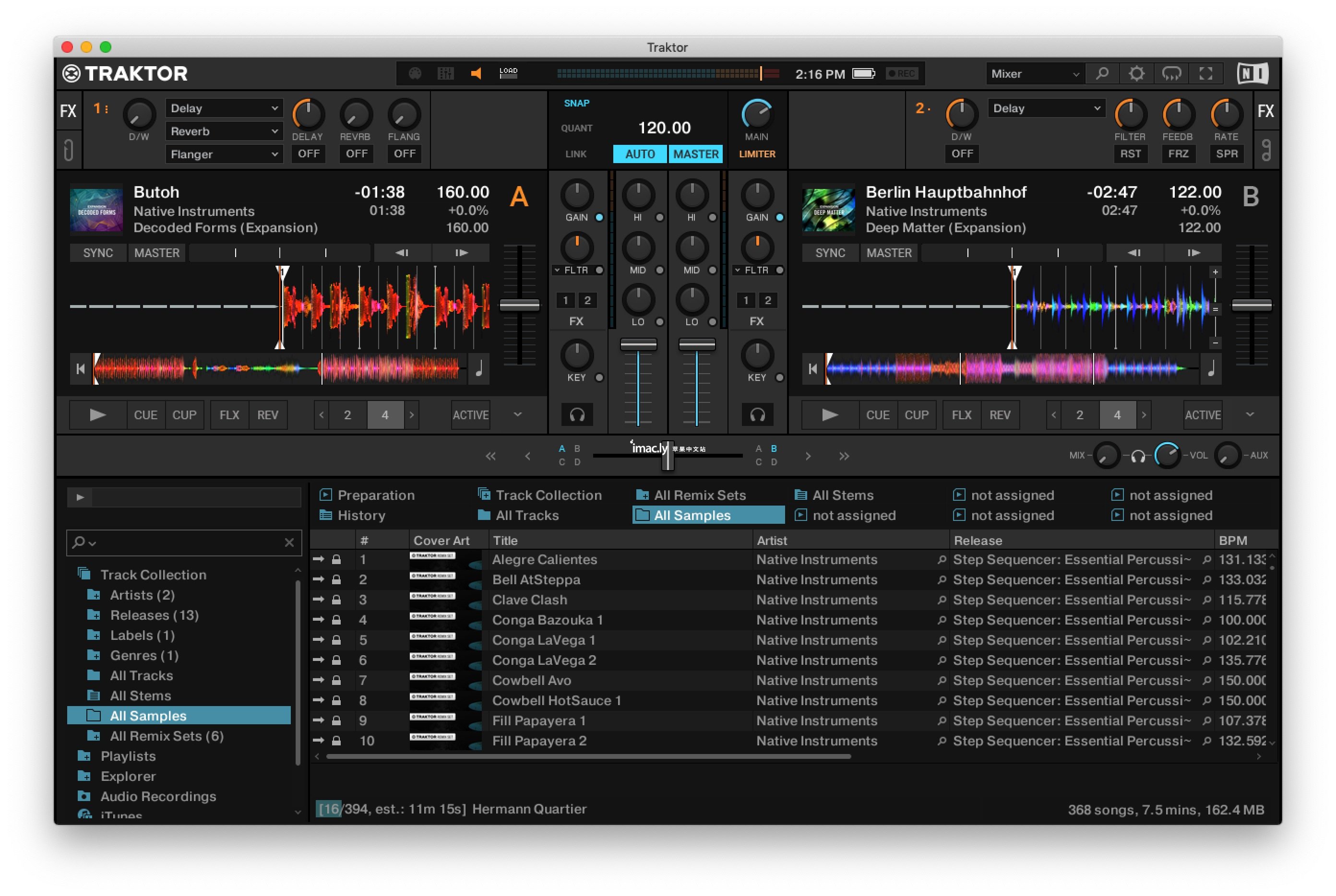The width and height of the screenshot is (1336, 896).
Task: Click CUP button on Deck B
Action: (x=917, y=415)
